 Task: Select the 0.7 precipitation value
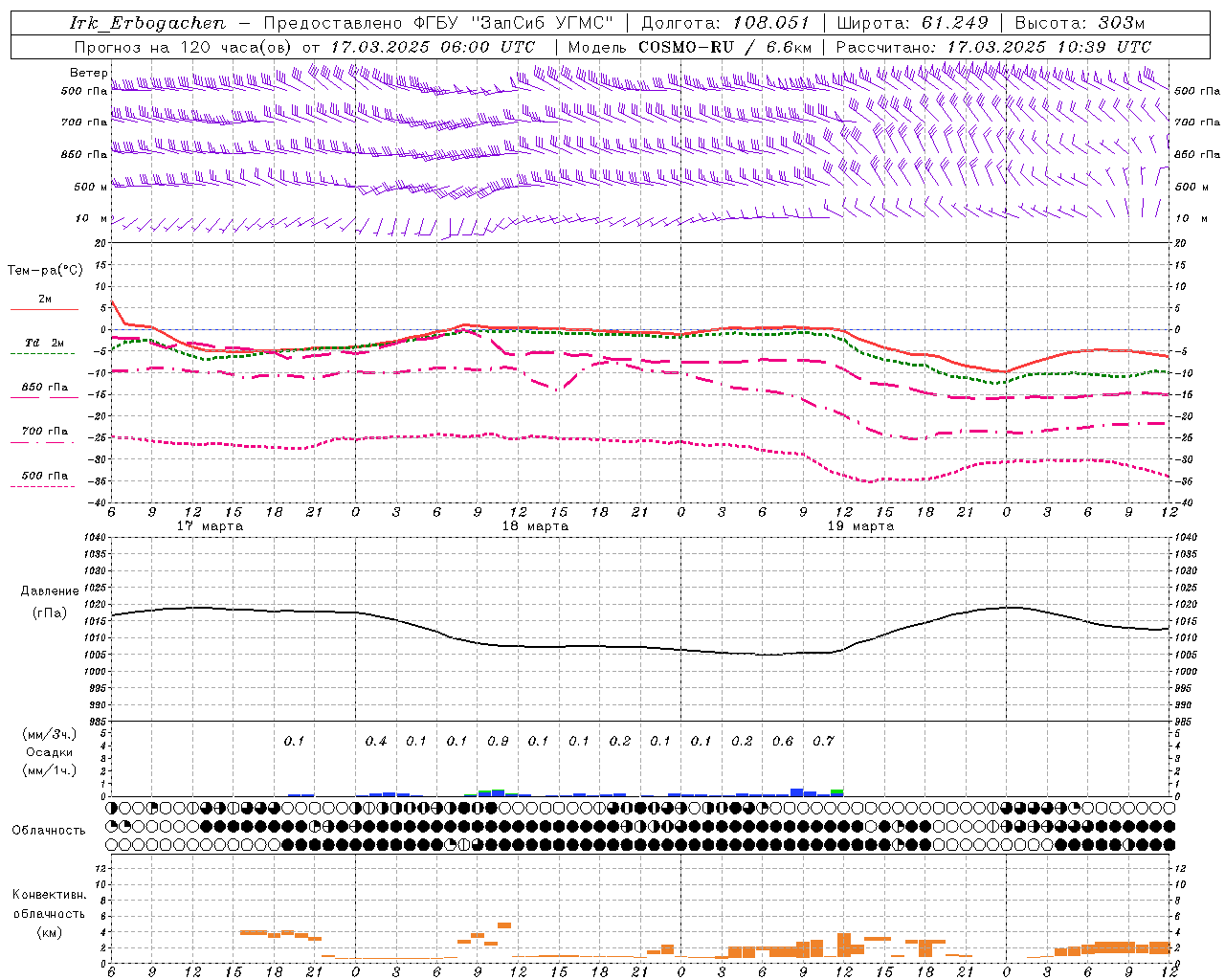click(x=823, y=742)
